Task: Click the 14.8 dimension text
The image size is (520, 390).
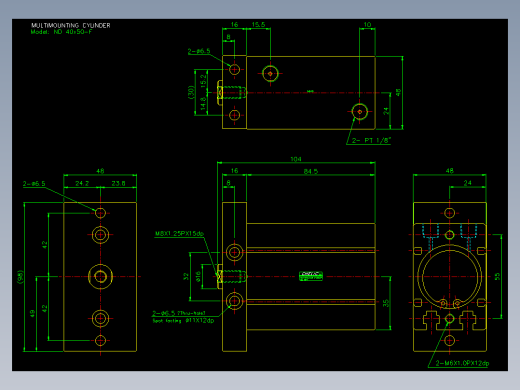Action: tap(204, 104)
